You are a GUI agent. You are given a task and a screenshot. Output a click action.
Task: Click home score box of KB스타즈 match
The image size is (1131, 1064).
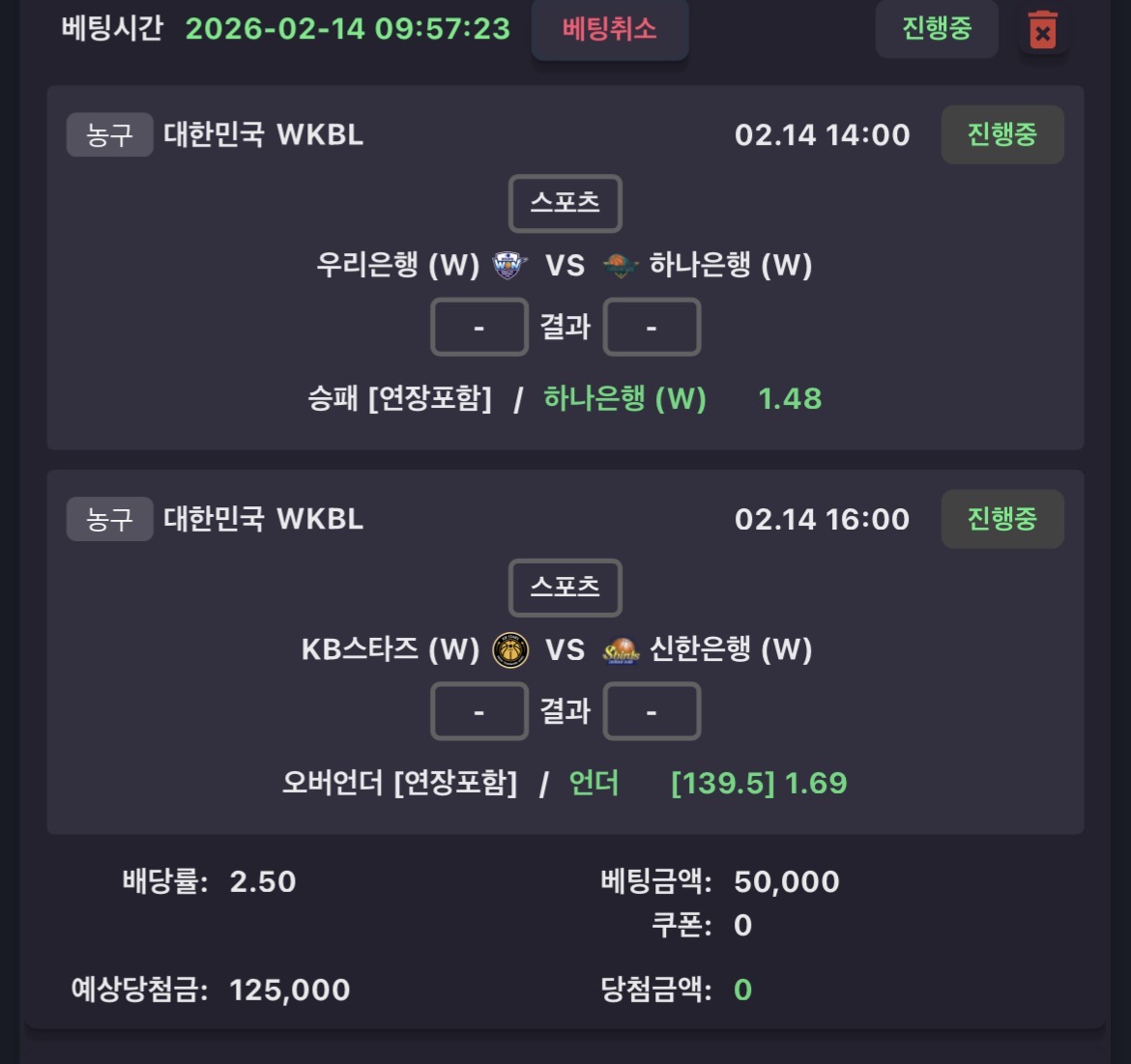coord(478,712)
